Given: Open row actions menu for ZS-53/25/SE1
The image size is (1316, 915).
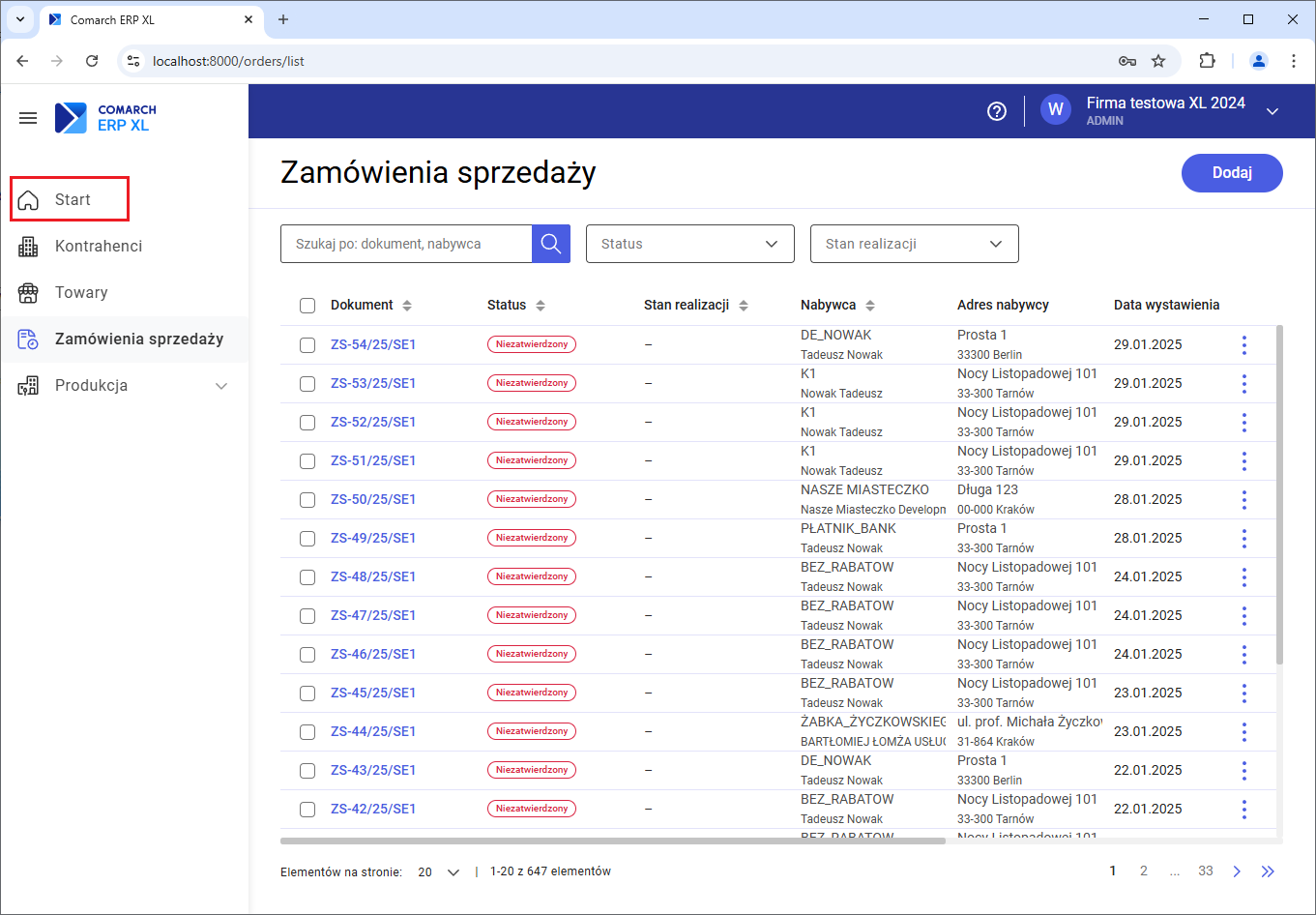Looking at the screenshot, I should 1244,383.
